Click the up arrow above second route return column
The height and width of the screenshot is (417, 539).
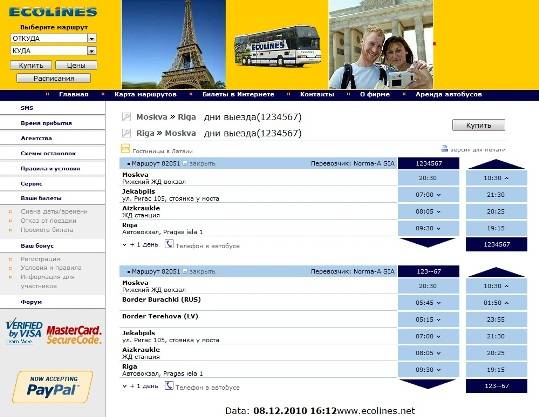[x=496, y=272]
